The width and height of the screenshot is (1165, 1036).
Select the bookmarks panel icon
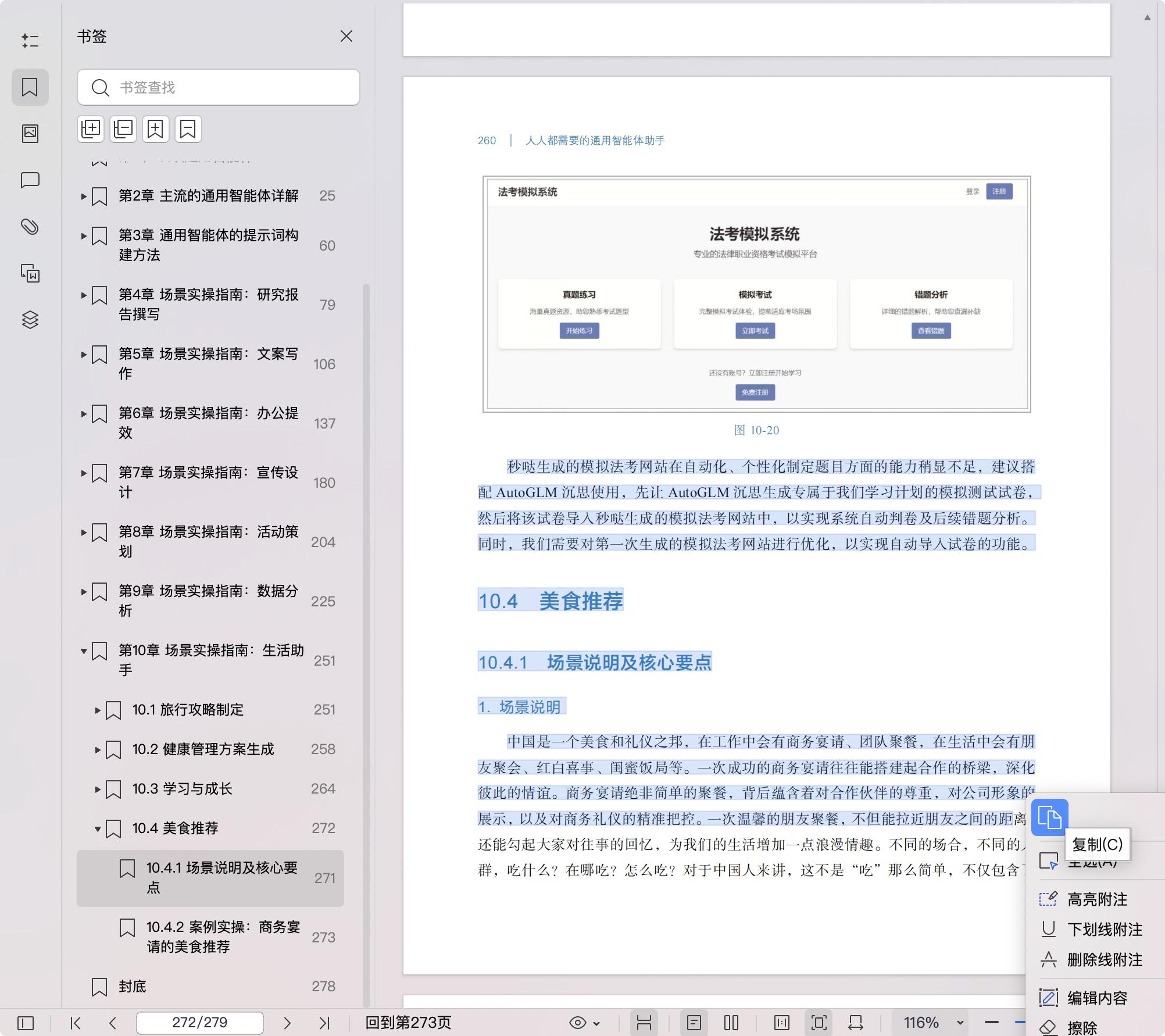30,87
